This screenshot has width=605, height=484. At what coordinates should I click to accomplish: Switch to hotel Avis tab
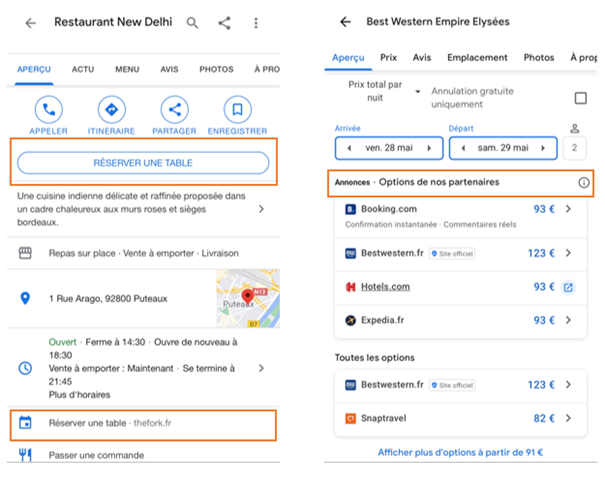422,58
